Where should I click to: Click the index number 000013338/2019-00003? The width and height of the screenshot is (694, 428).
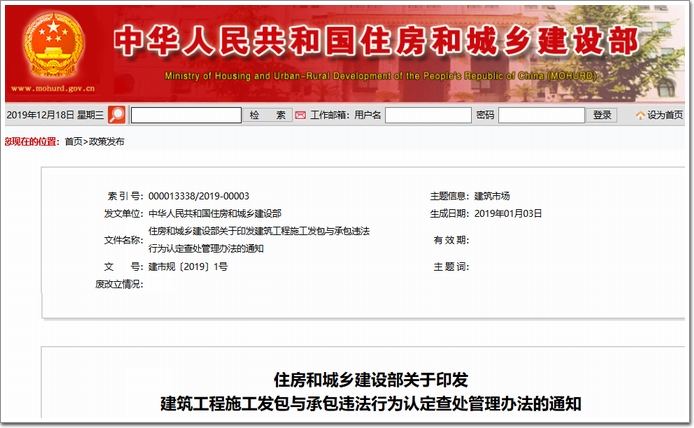(x=199, y=196)
